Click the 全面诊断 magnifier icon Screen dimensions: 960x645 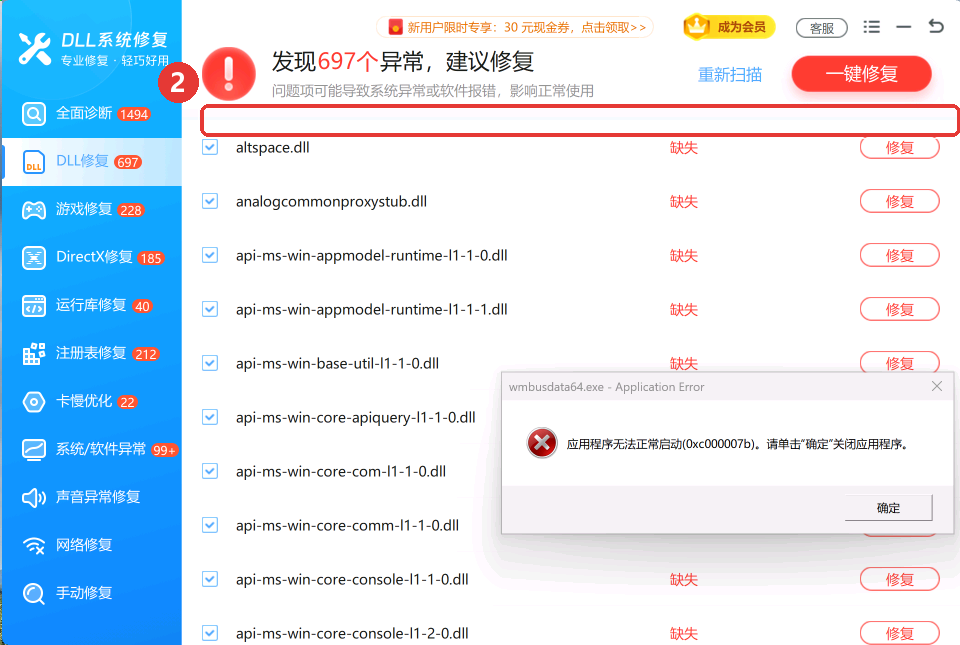[34, 114]
